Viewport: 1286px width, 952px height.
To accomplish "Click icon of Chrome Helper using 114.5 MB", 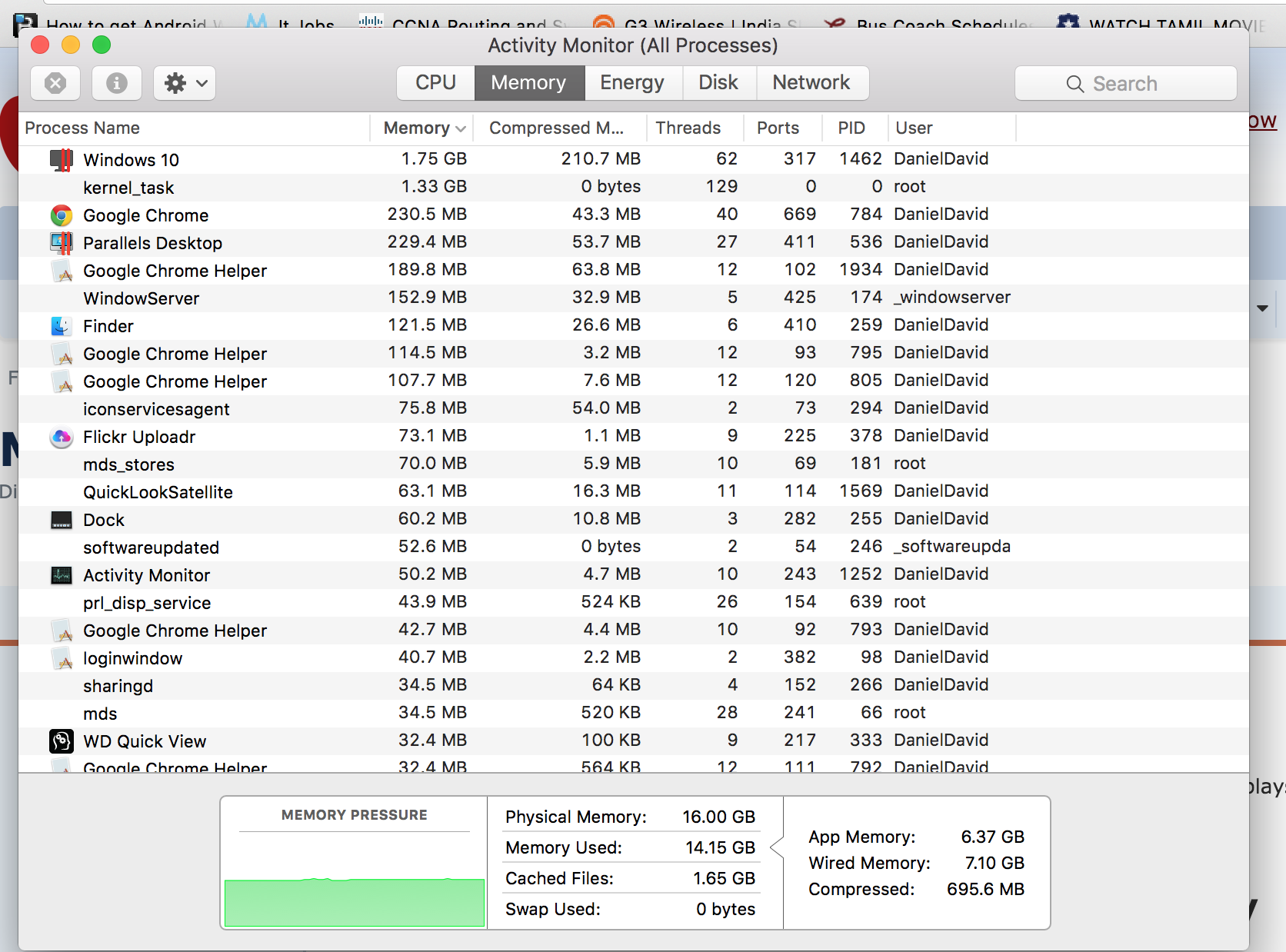I will [x=62, y=354].
